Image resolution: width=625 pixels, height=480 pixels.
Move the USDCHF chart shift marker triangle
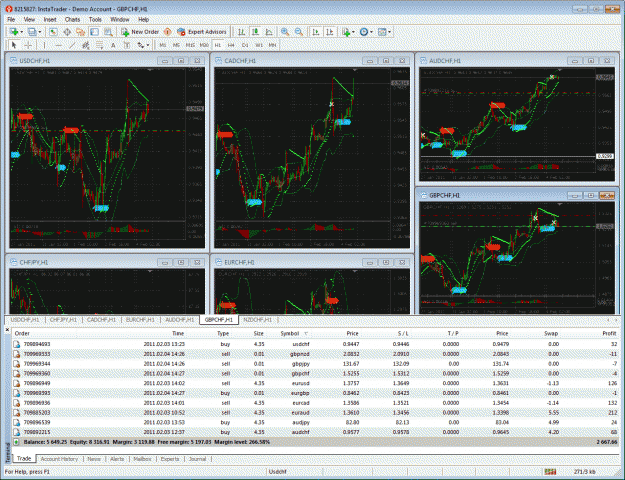(x=150, y=70)
